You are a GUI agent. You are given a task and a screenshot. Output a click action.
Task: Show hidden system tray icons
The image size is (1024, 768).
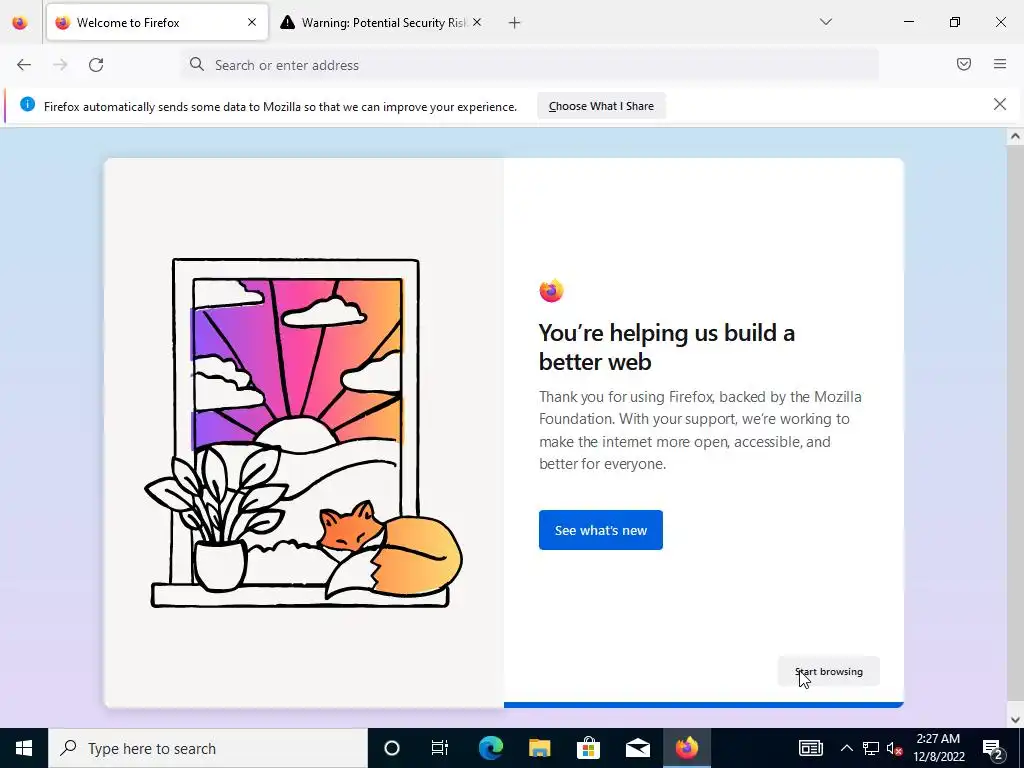pyautogui.click(x=846, y=748)
